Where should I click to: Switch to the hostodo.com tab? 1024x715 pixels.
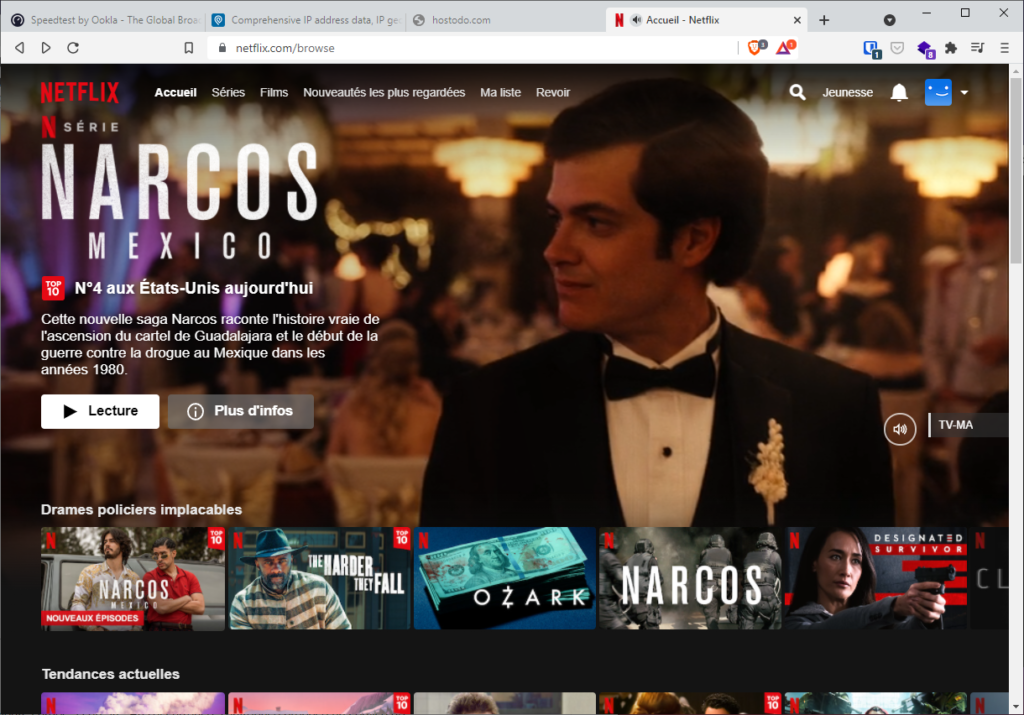click(506, 20)
